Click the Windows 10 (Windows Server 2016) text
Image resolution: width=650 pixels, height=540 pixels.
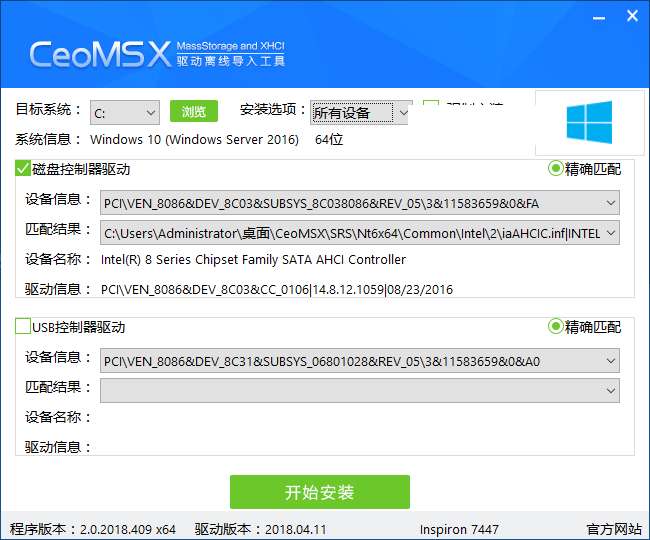pos(194,140)
